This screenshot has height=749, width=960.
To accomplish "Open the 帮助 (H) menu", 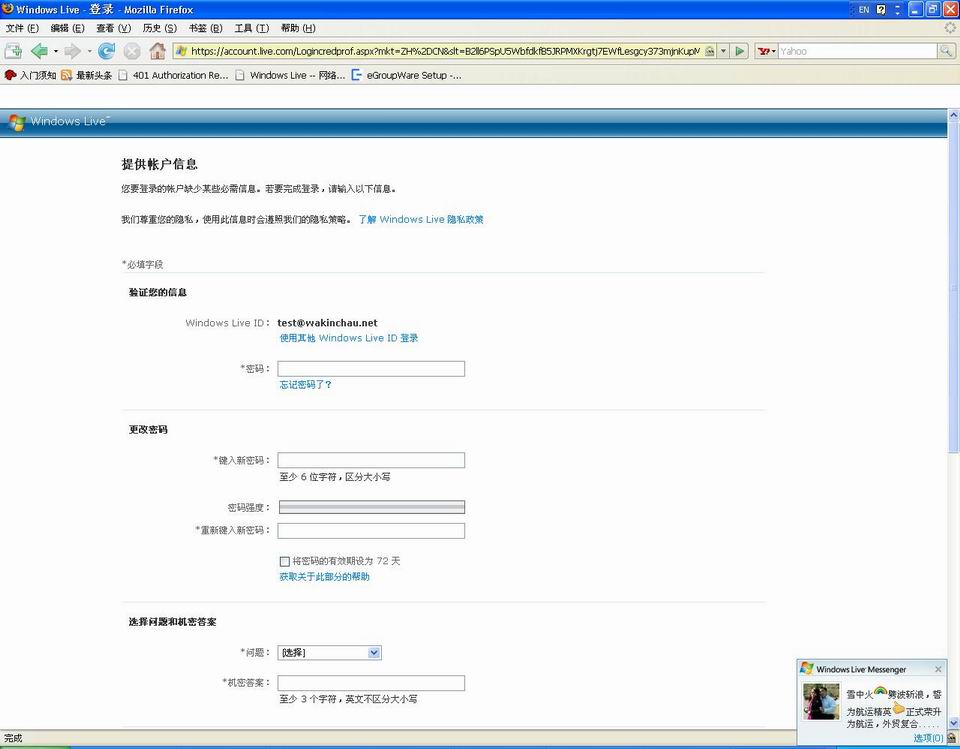I will click(x=298, y=28).
